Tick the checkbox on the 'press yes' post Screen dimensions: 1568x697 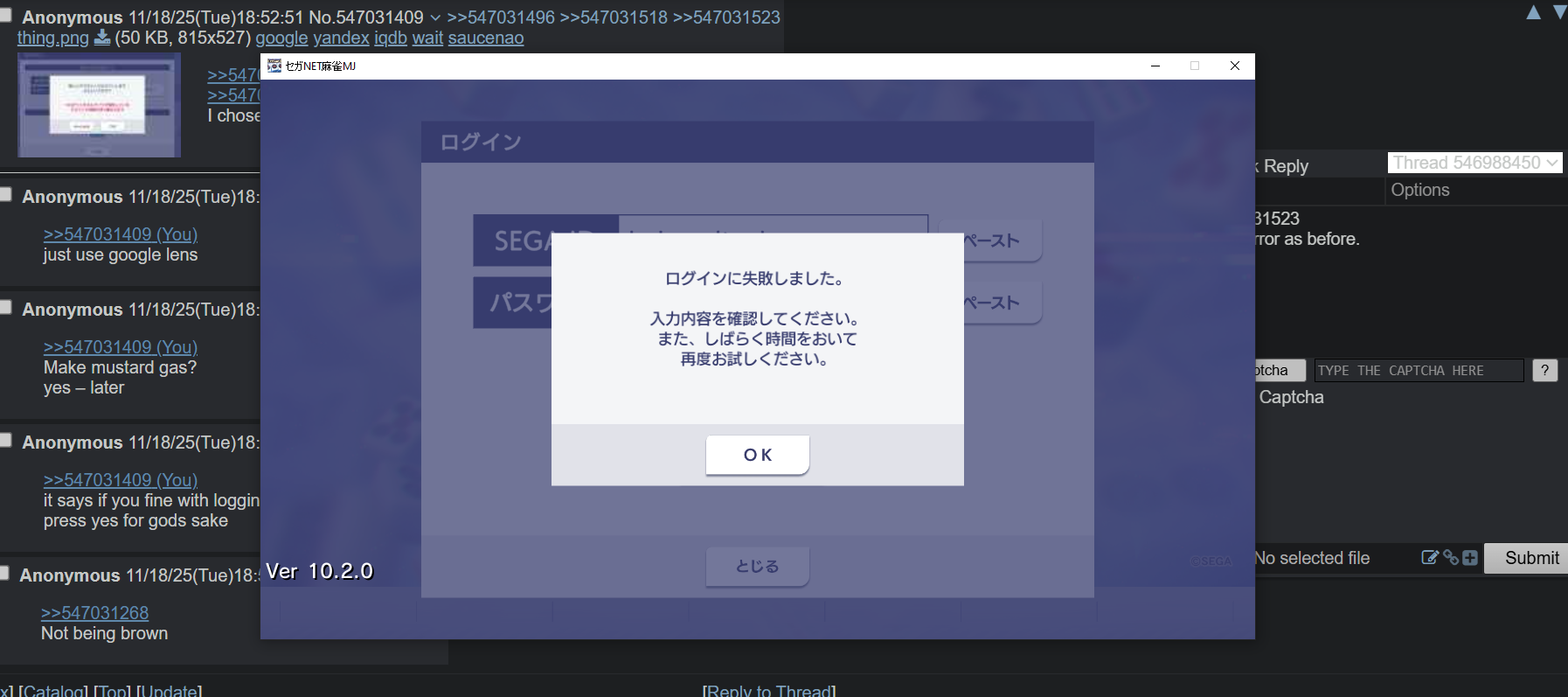pyautogui.click(x=5, y=440)
